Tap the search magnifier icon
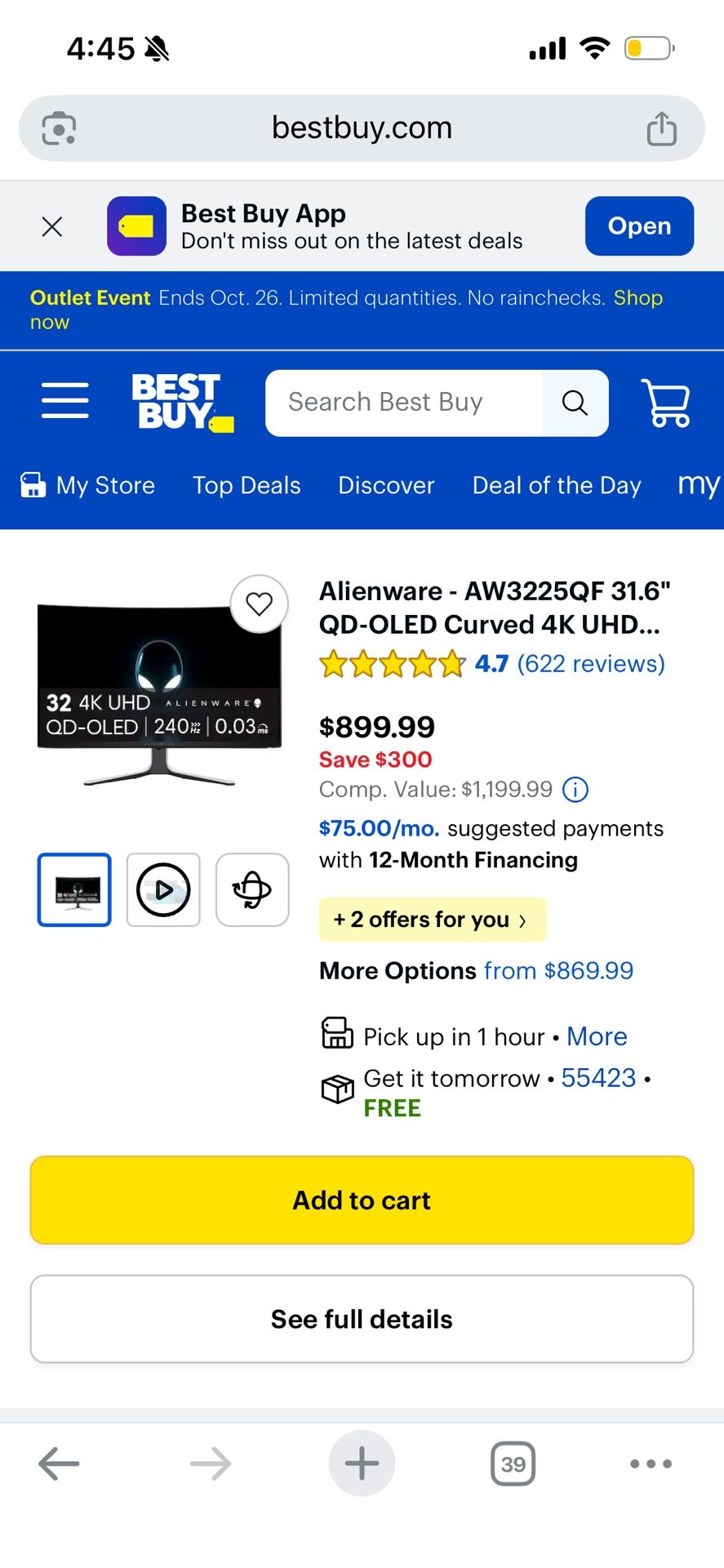Viewport: 724px width, 1568px height. [575, 403]
